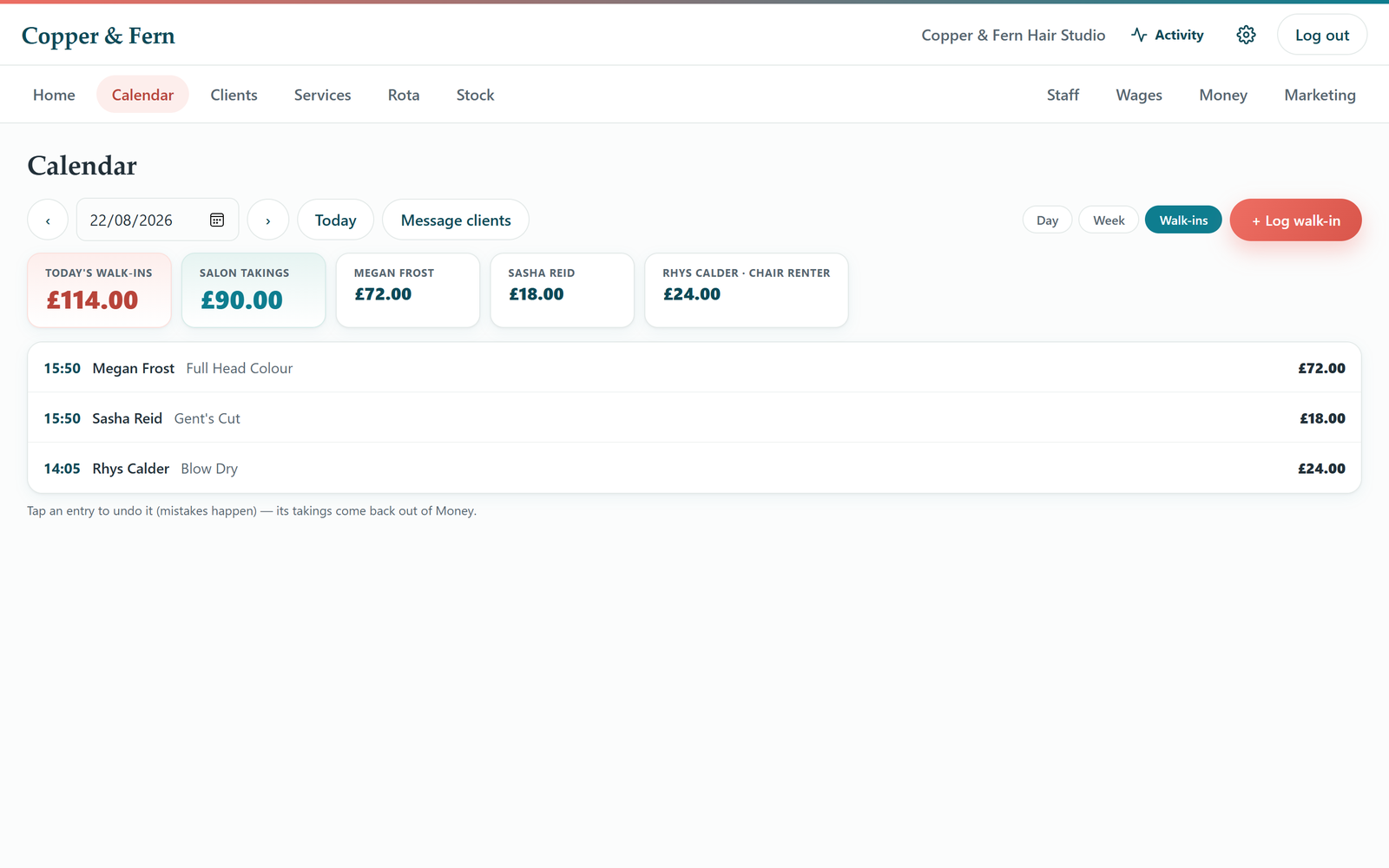Undo Sasha Reid Gent's Cut entry
1389x868 pixels.
694,418
